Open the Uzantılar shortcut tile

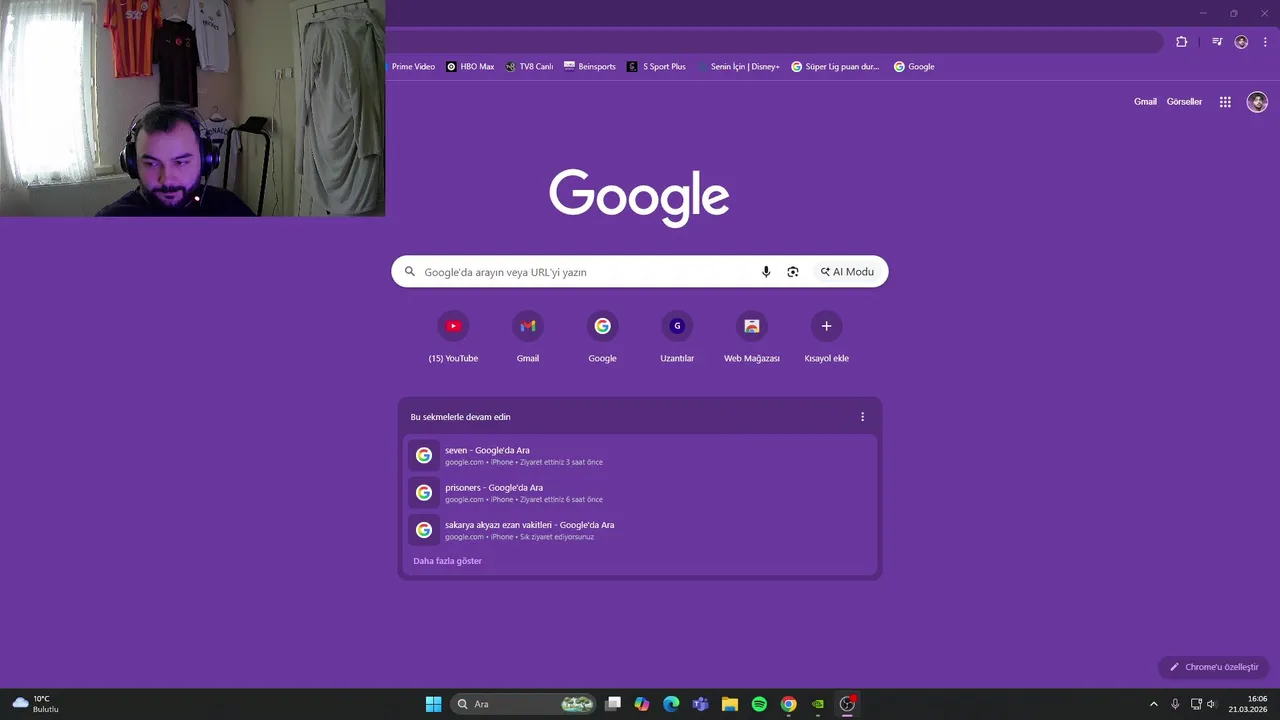point(677,337)
